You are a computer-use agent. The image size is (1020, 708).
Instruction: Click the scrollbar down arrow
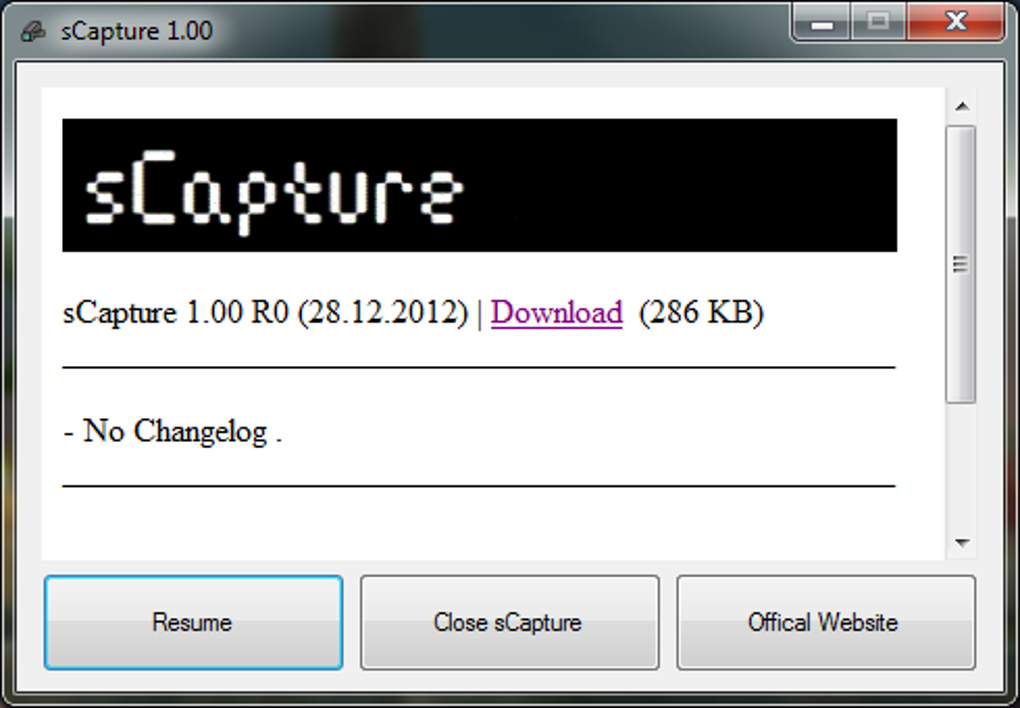(962, 542)
